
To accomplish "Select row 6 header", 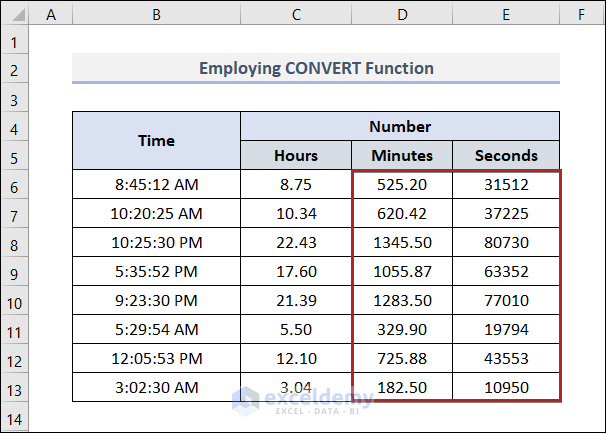I will click(x=14, y=184).
